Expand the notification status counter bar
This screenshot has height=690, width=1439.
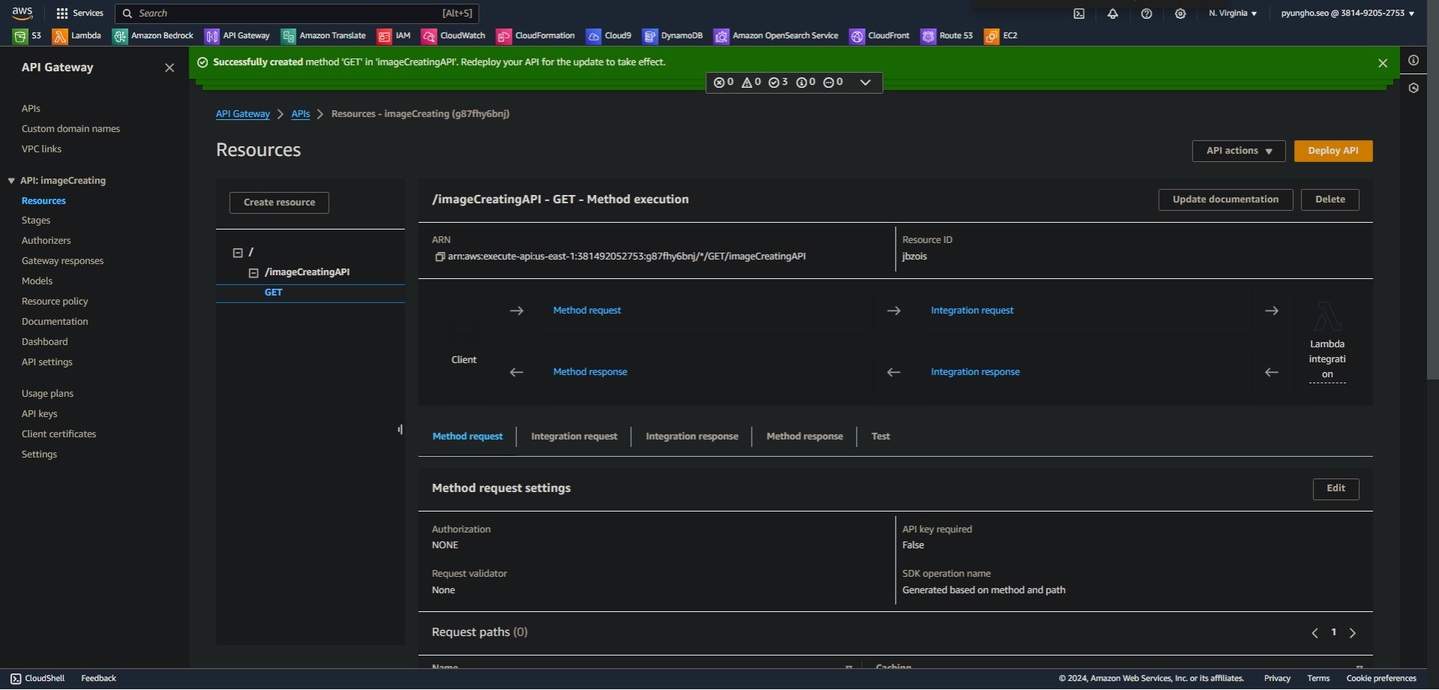pyautogui.click(x=794, y=82)
